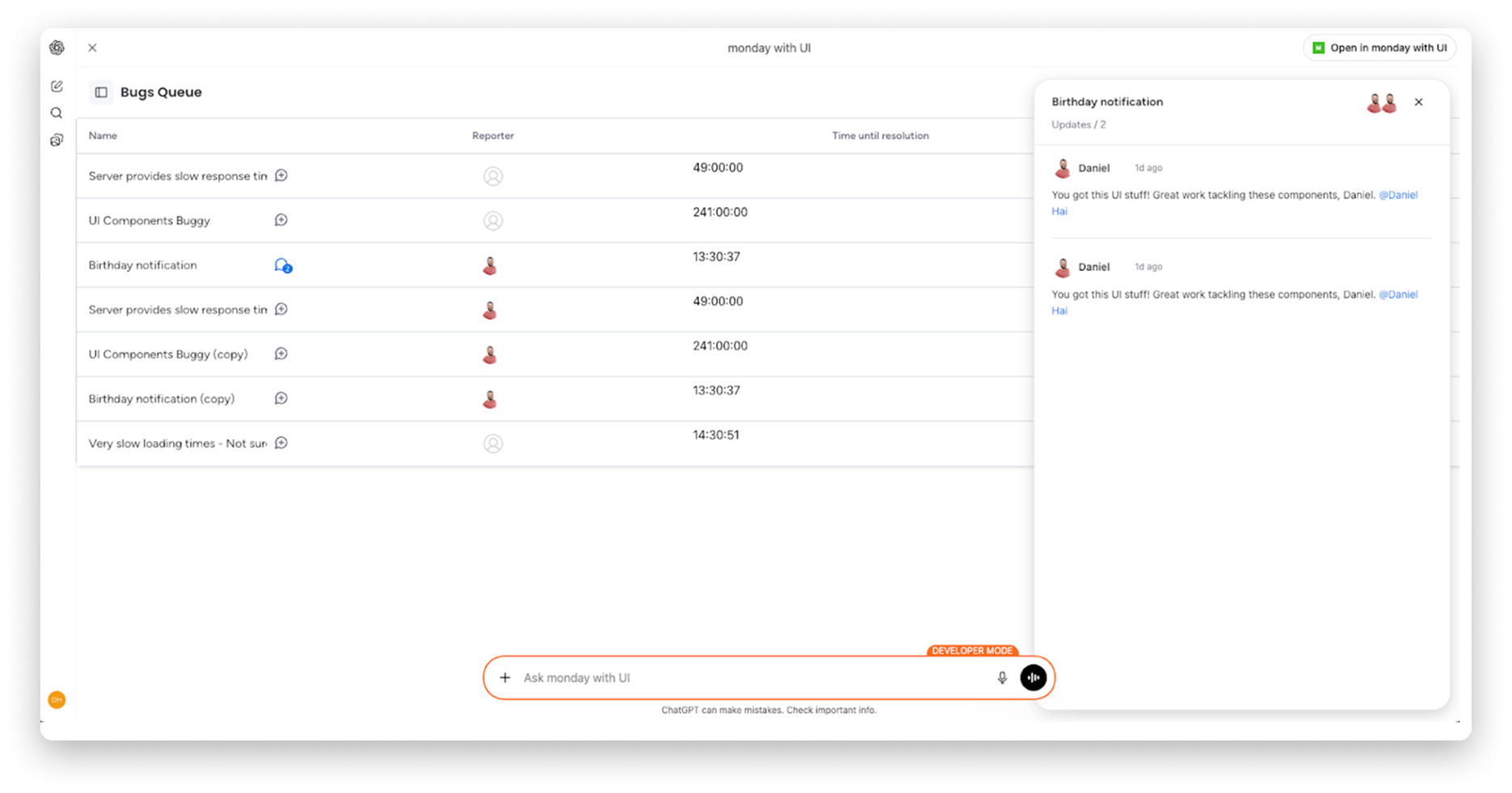Screen dimensions: 1512x793
Task: Add an update on UI Components Buggy (copy)
Action: pyautogui.click(x=281, y=353)
